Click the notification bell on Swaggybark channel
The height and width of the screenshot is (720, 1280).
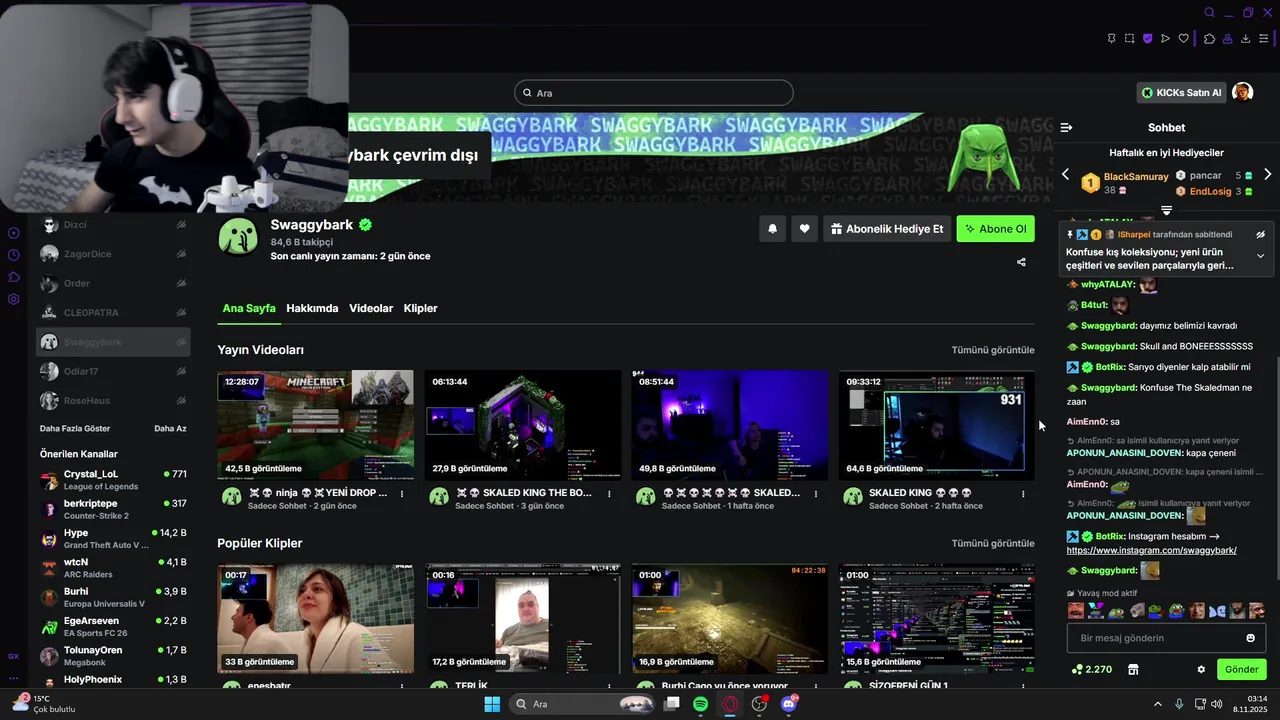click(x=772, y=229)
